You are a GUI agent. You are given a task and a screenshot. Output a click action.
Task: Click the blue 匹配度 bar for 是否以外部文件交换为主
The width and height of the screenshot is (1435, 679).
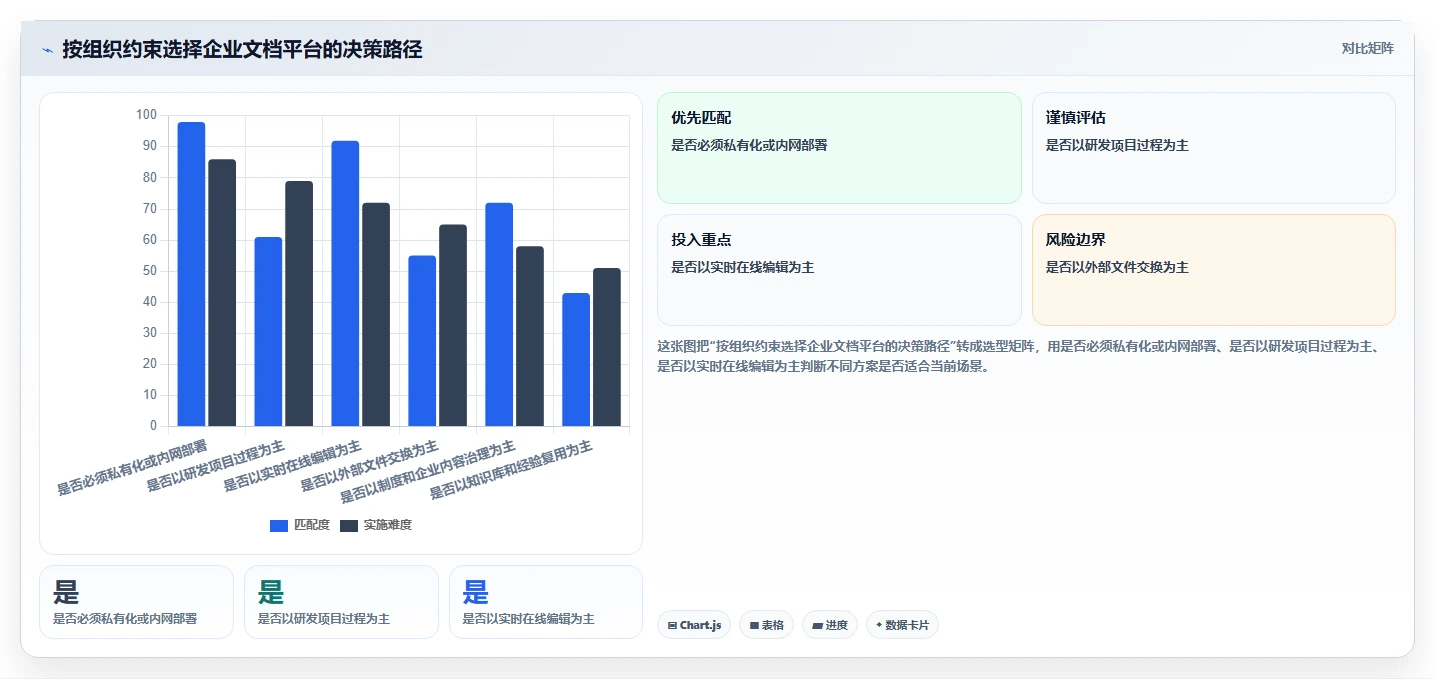[422, 341]
